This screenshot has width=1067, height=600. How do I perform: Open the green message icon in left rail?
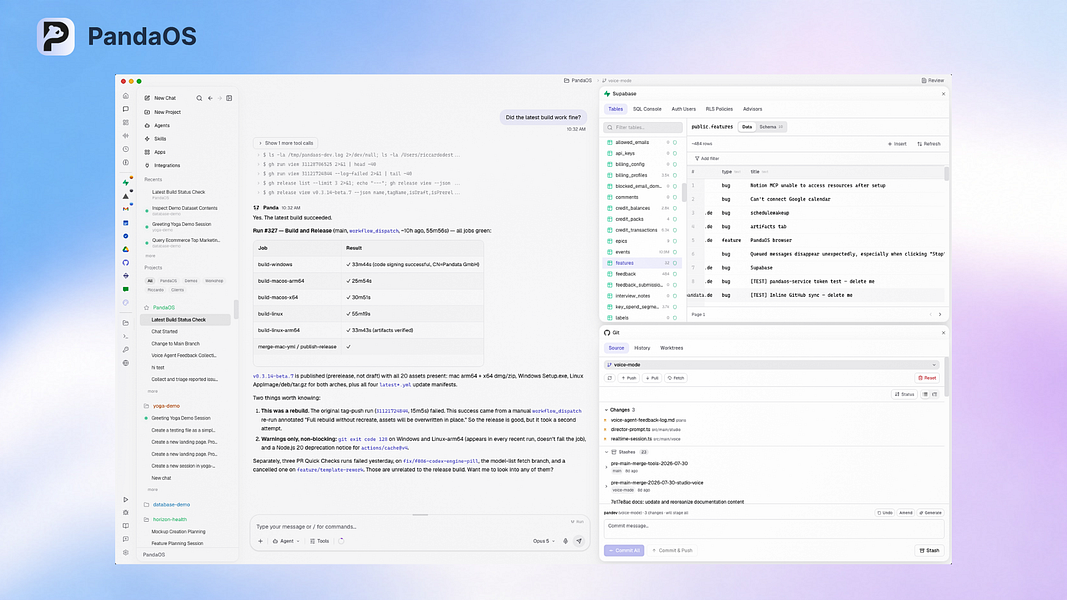coord(125,289)
